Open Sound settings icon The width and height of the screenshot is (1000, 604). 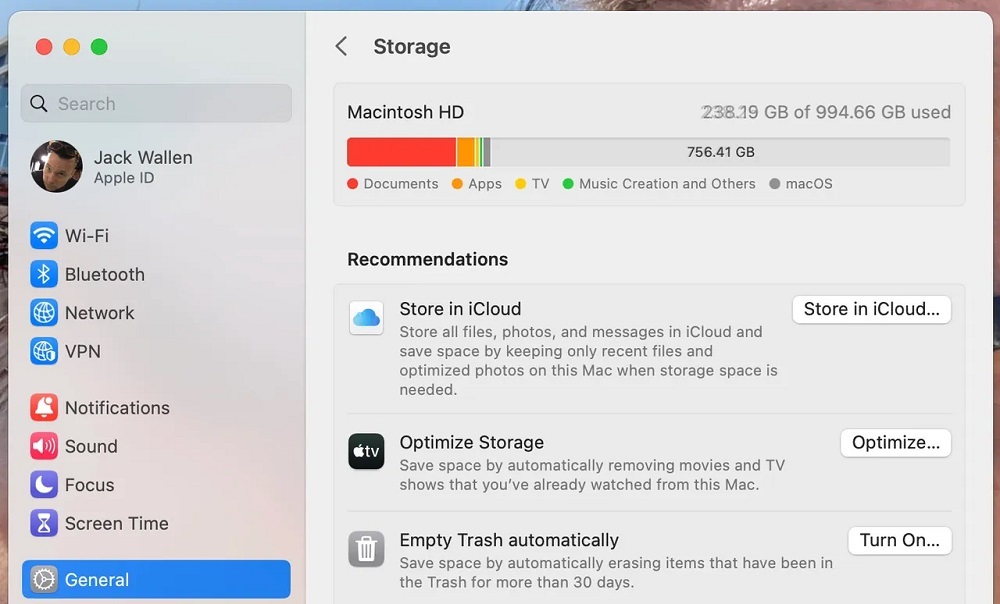click(x=44, y=447)
